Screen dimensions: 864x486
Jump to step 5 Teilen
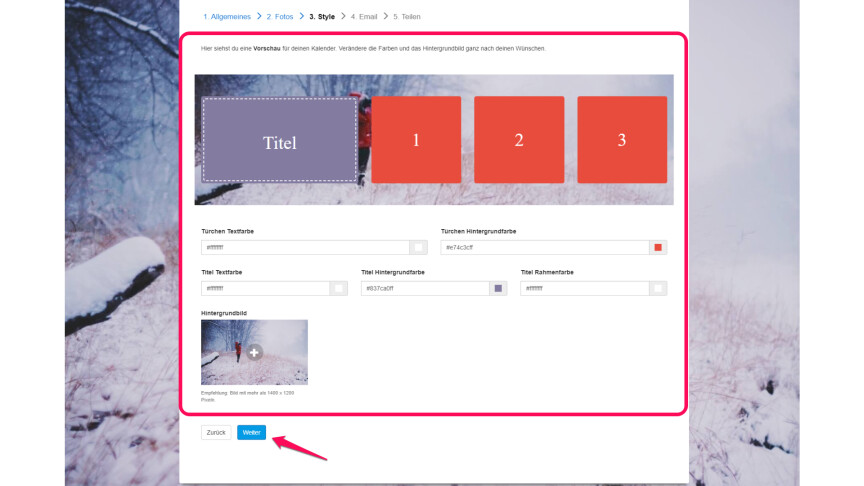coord(410,16)
